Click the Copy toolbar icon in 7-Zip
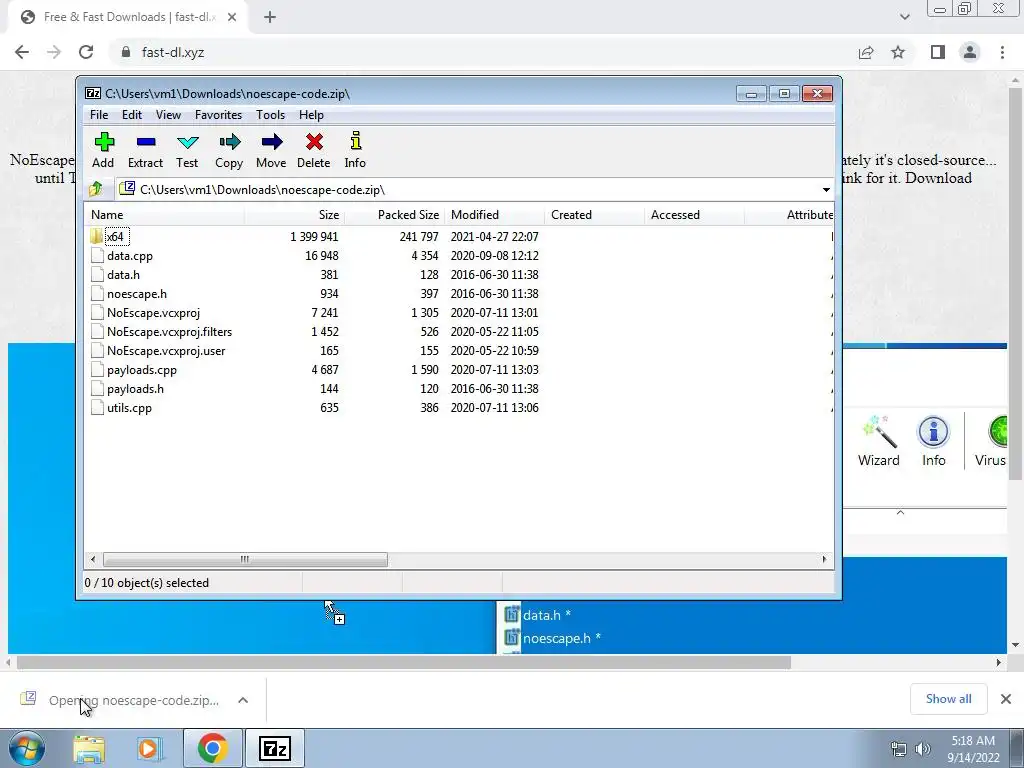Screen dimensions: 1024x768 (x=229, y=142)
